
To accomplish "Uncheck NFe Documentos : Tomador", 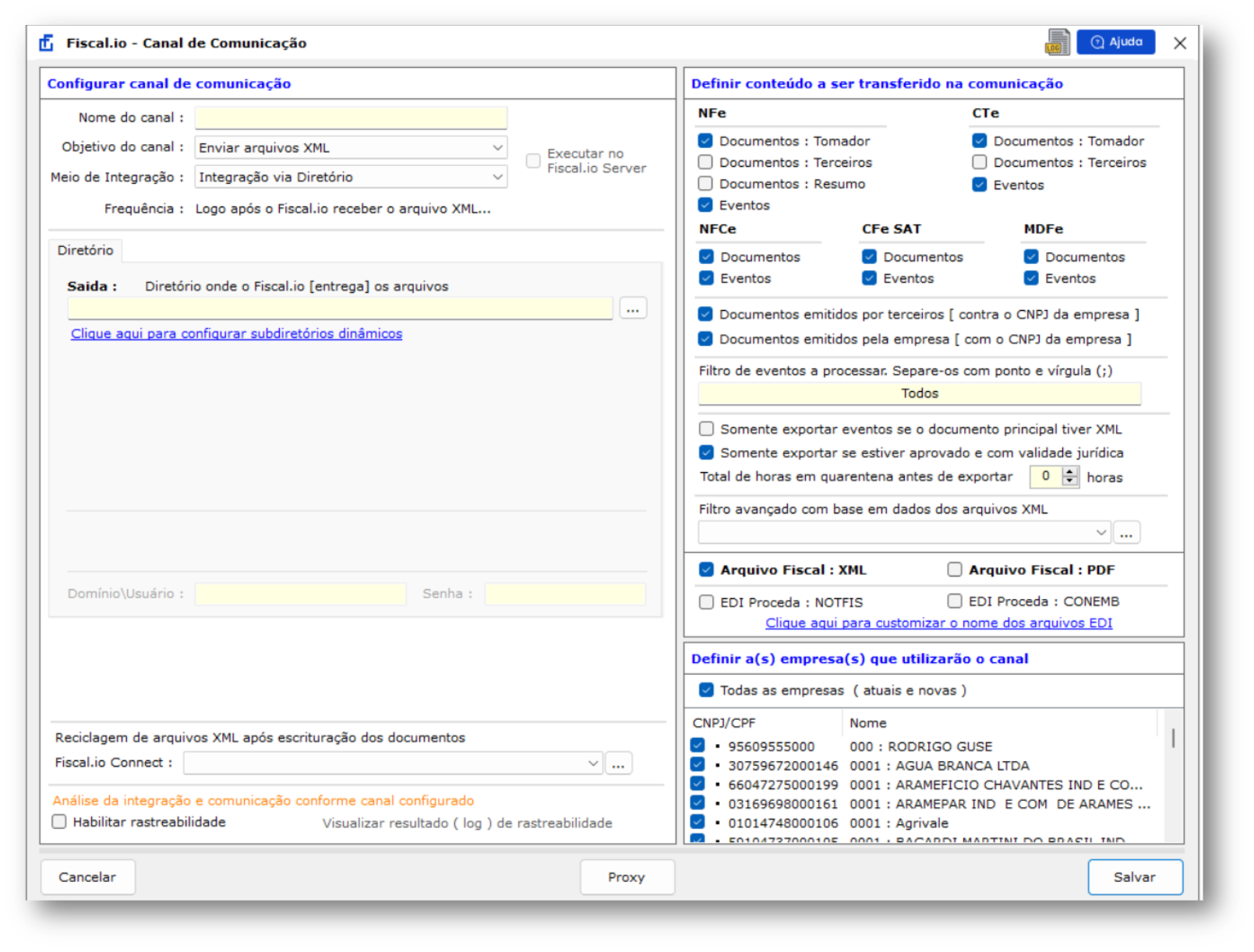I will [x=705, y=140].
